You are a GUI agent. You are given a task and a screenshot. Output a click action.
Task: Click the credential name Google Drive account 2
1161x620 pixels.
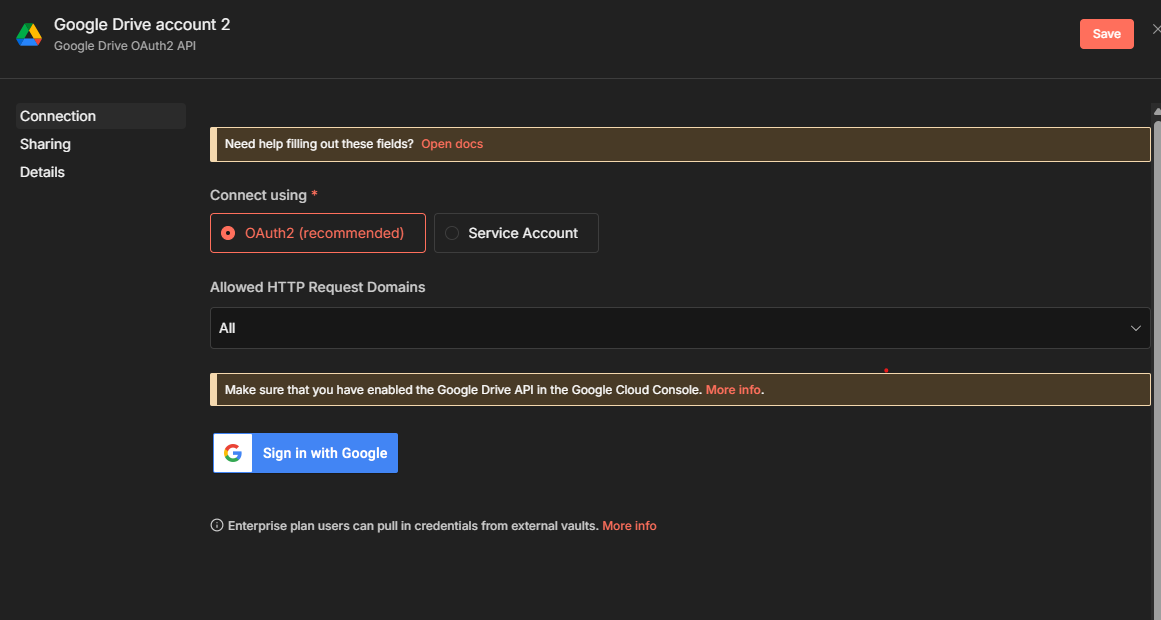(142, 24)
